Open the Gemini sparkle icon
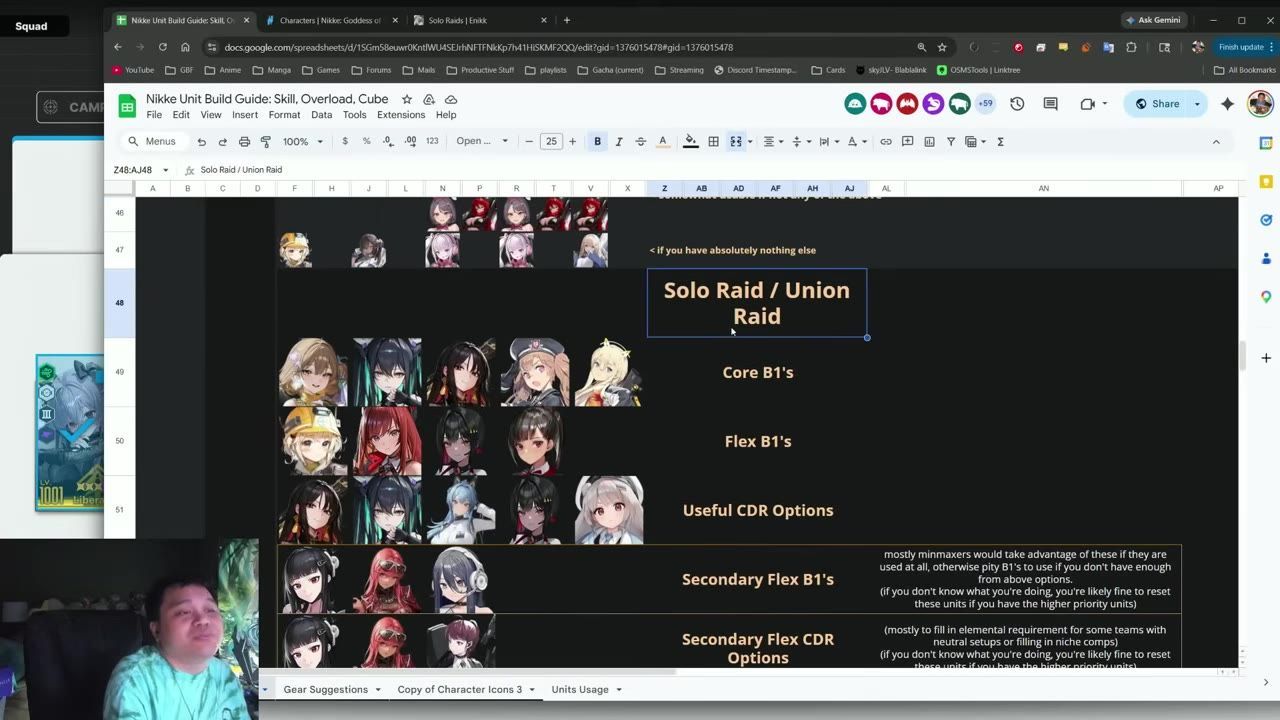This screenshot has height=720, width=1280. (x=1227, y=104)
